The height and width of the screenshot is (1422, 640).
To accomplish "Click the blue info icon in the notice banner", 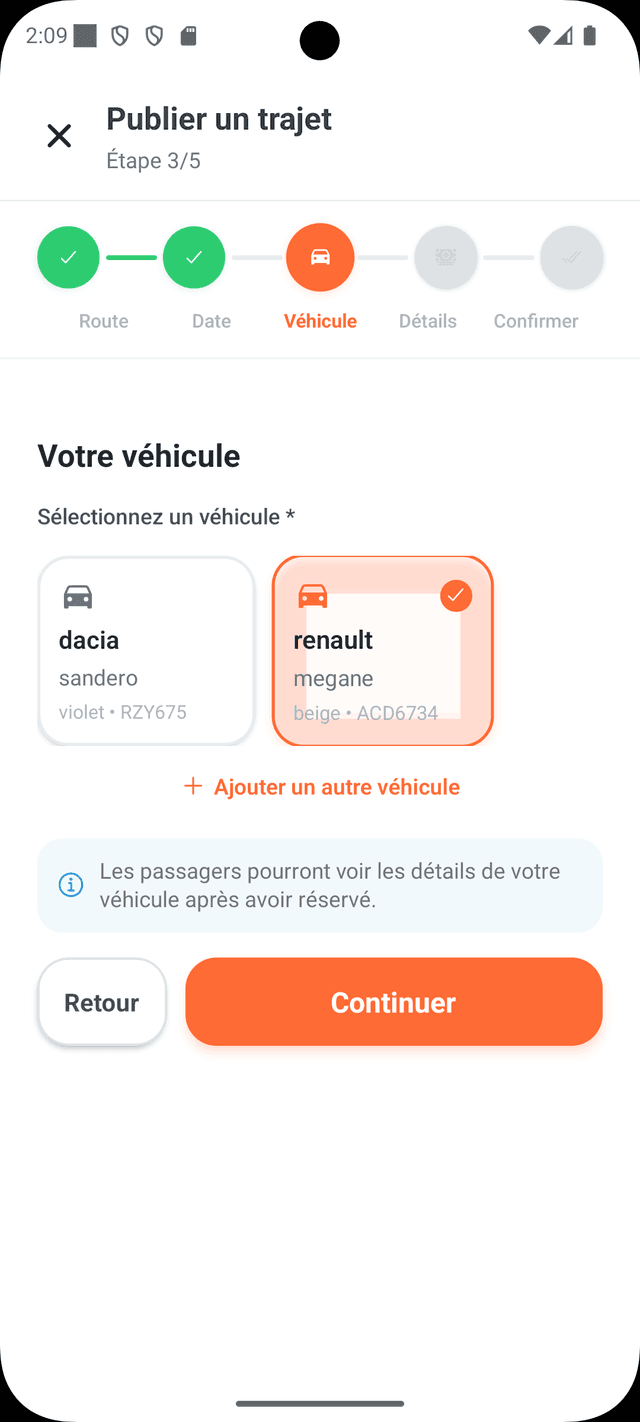I will click(69, 884).
